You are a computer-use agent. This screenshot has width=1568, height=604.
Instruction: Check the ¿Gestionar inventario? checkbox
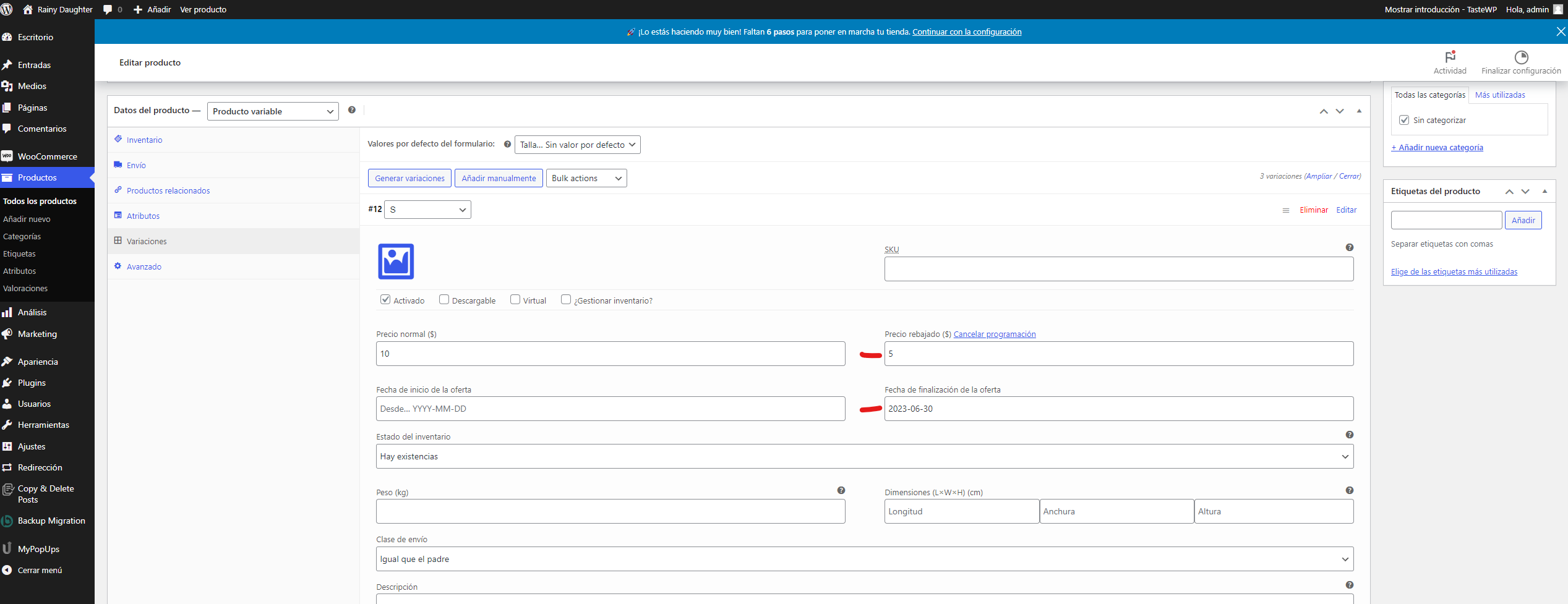click(566, 300)
